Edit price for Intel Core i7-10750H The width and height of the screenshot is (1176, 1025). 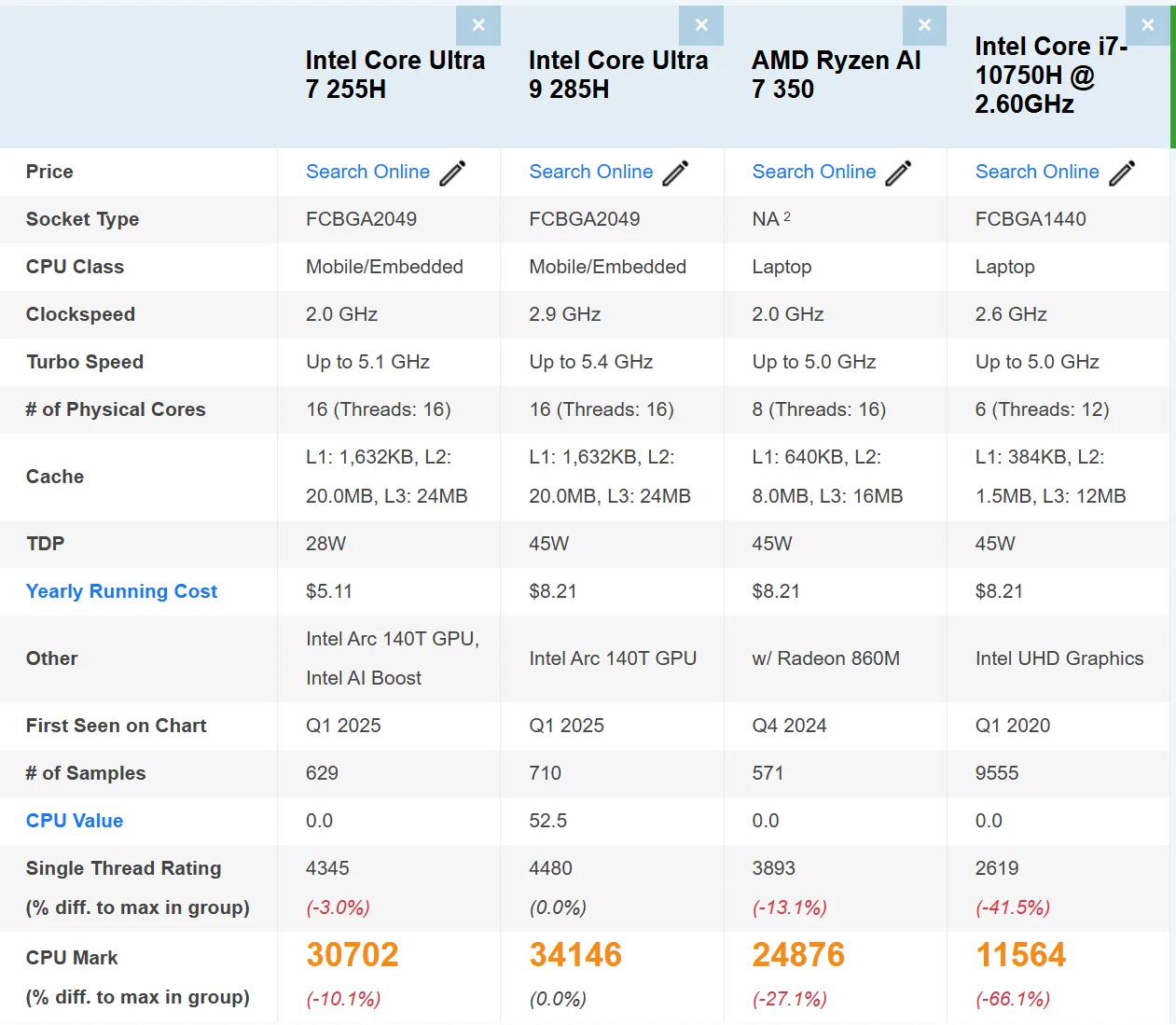[1123, 173]
